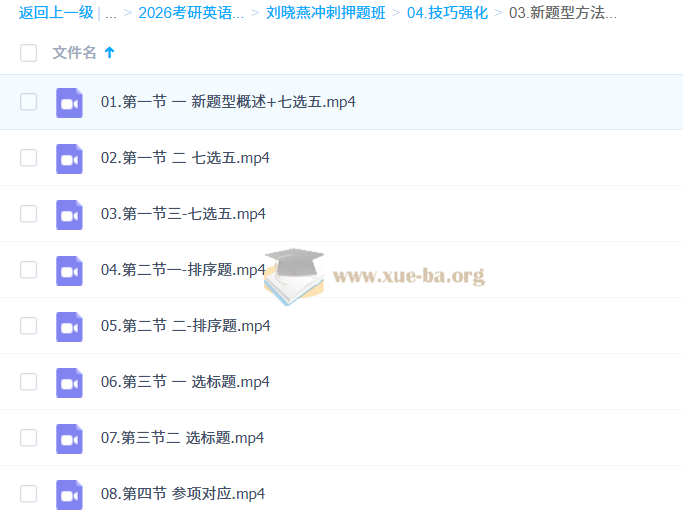Expand the collapsed ... breadcrumb path
Image resolution: width=683 pixels, height=520 pixels.
pos(111,13)
